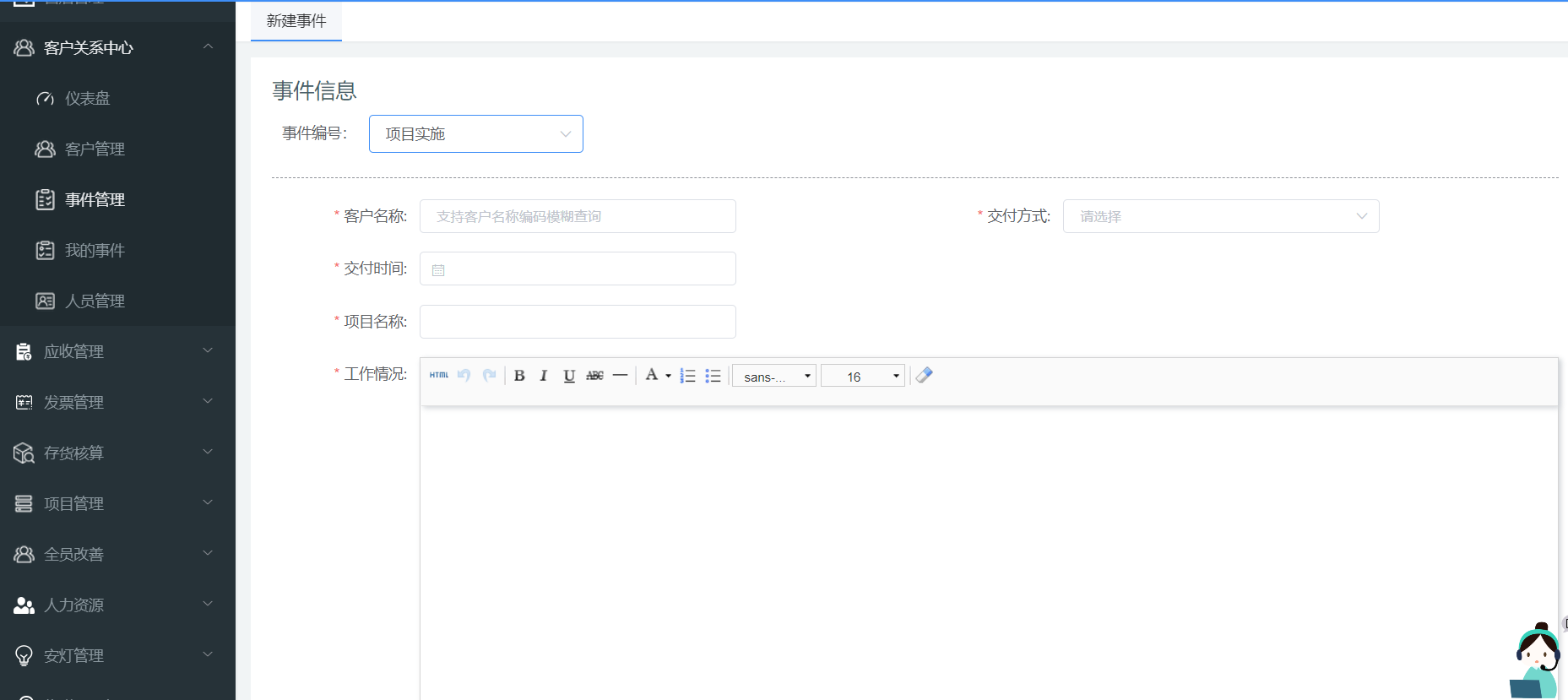Insert numbered ordered list
Viewport: 1568px width, 700px height.
pos(687,376)
